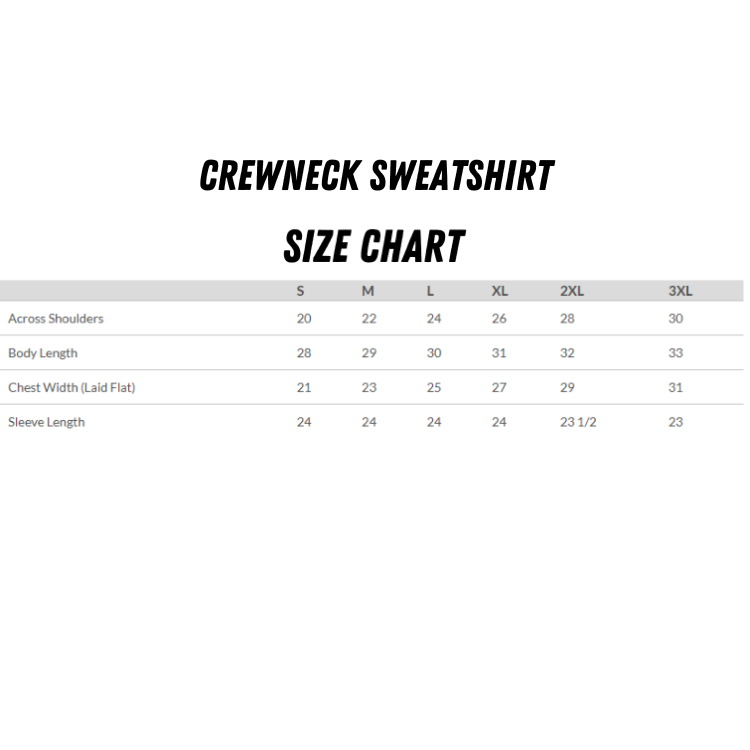750x750 pixels.
Task: Click the Crewneck Sweatshirt heading
Action: [376, 176]
